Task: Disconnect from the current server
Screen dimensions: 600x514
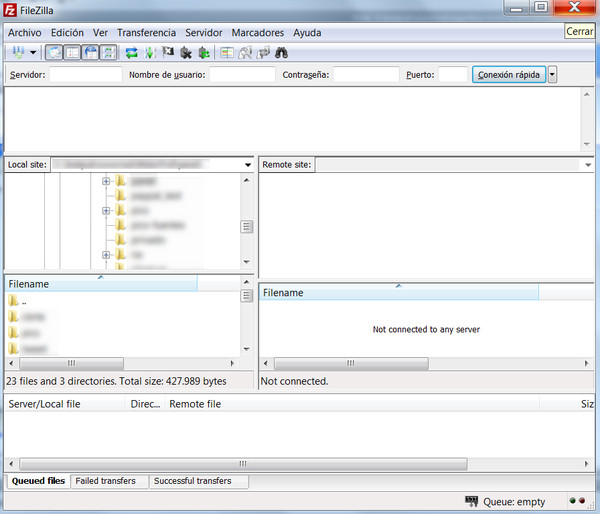Action: tap(186, 53)
